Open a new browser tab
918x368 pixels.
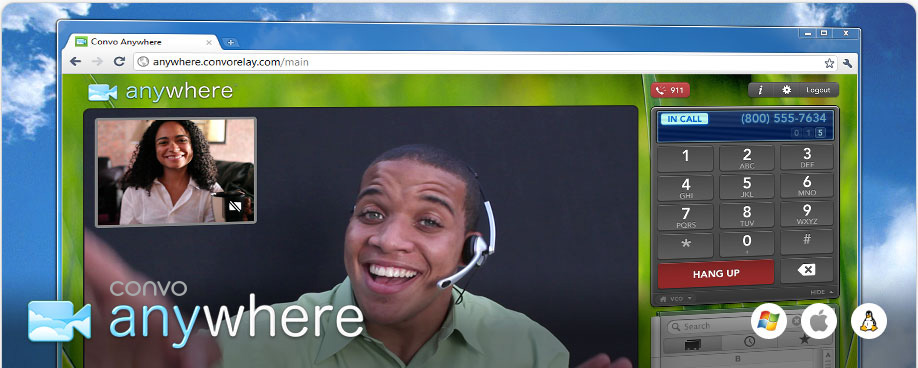[x=231, y=42]
